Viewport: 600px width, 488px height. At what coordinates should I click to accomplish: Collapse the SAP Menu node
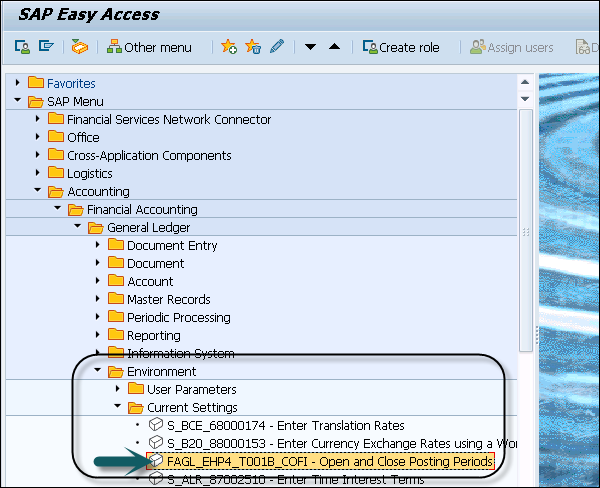(17, 101)
